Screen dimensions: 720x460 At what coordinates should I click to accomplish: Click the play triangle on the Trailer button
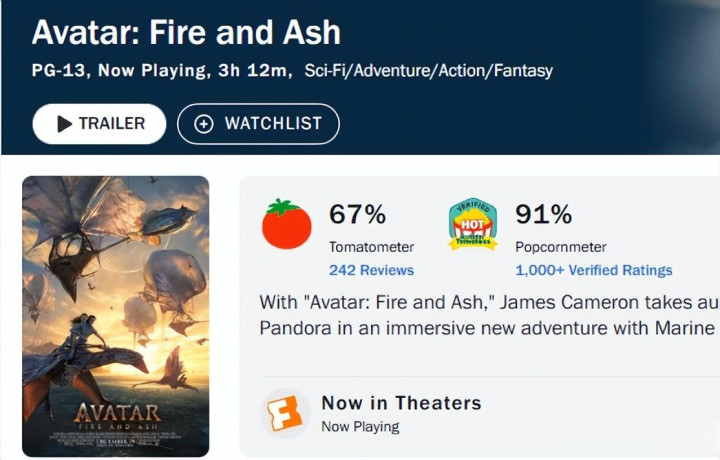pyautogui.click(x=64, y=124)
